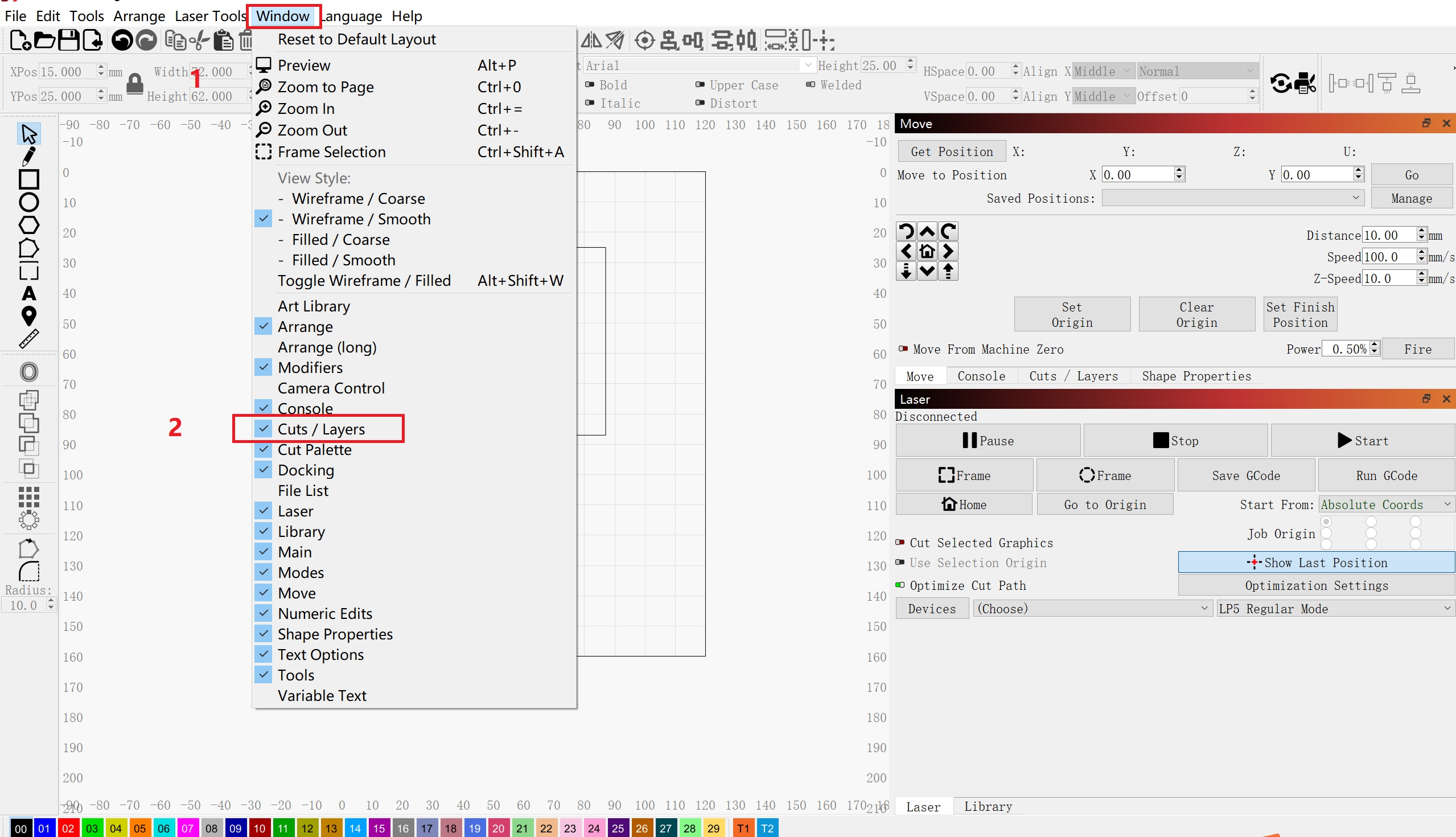Jog laser right with right arrow

click(948, 251)
